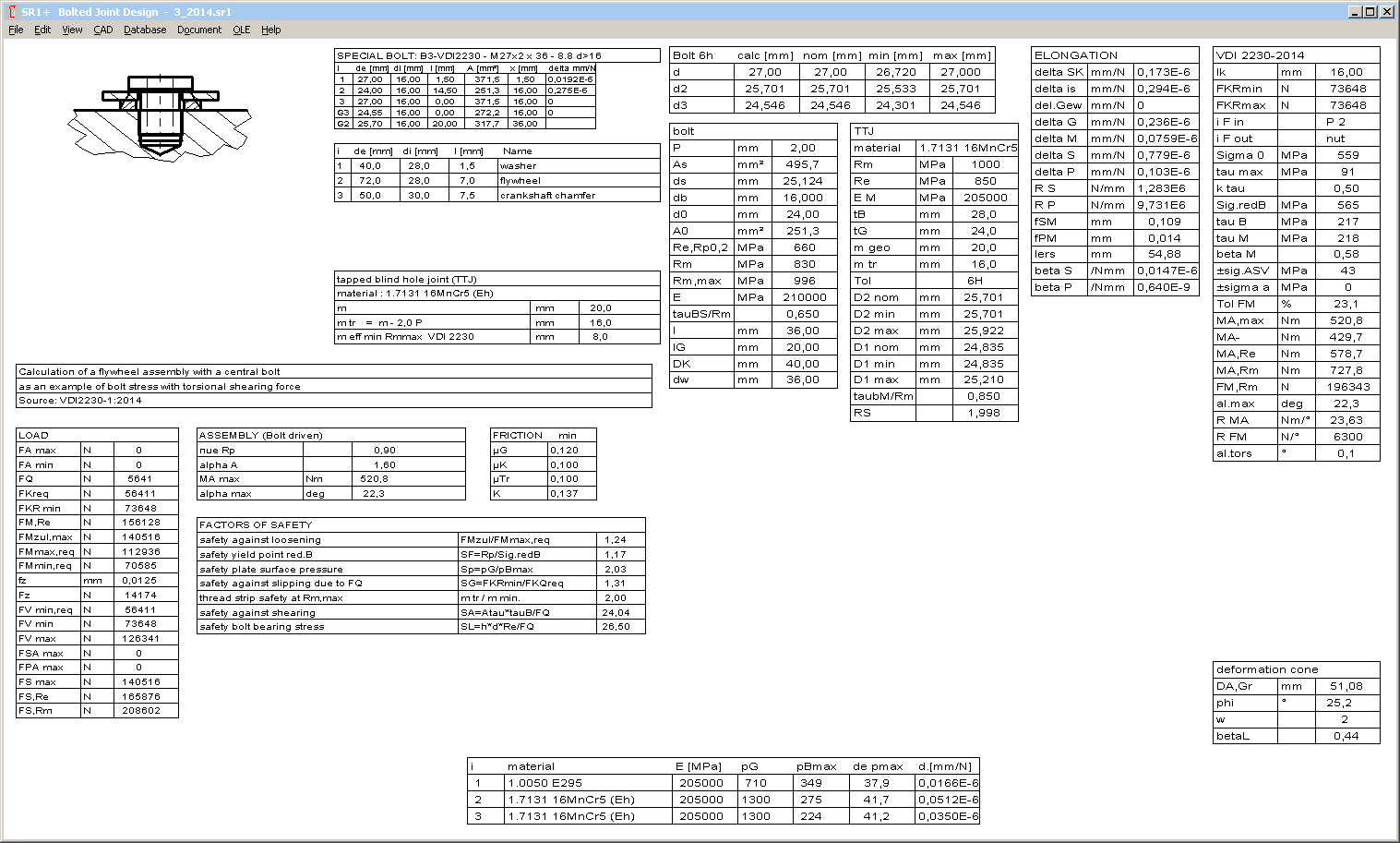Open the View menu
Image resolution: width=1400 pixels, height=843 pixels.
tap(72, 30)
